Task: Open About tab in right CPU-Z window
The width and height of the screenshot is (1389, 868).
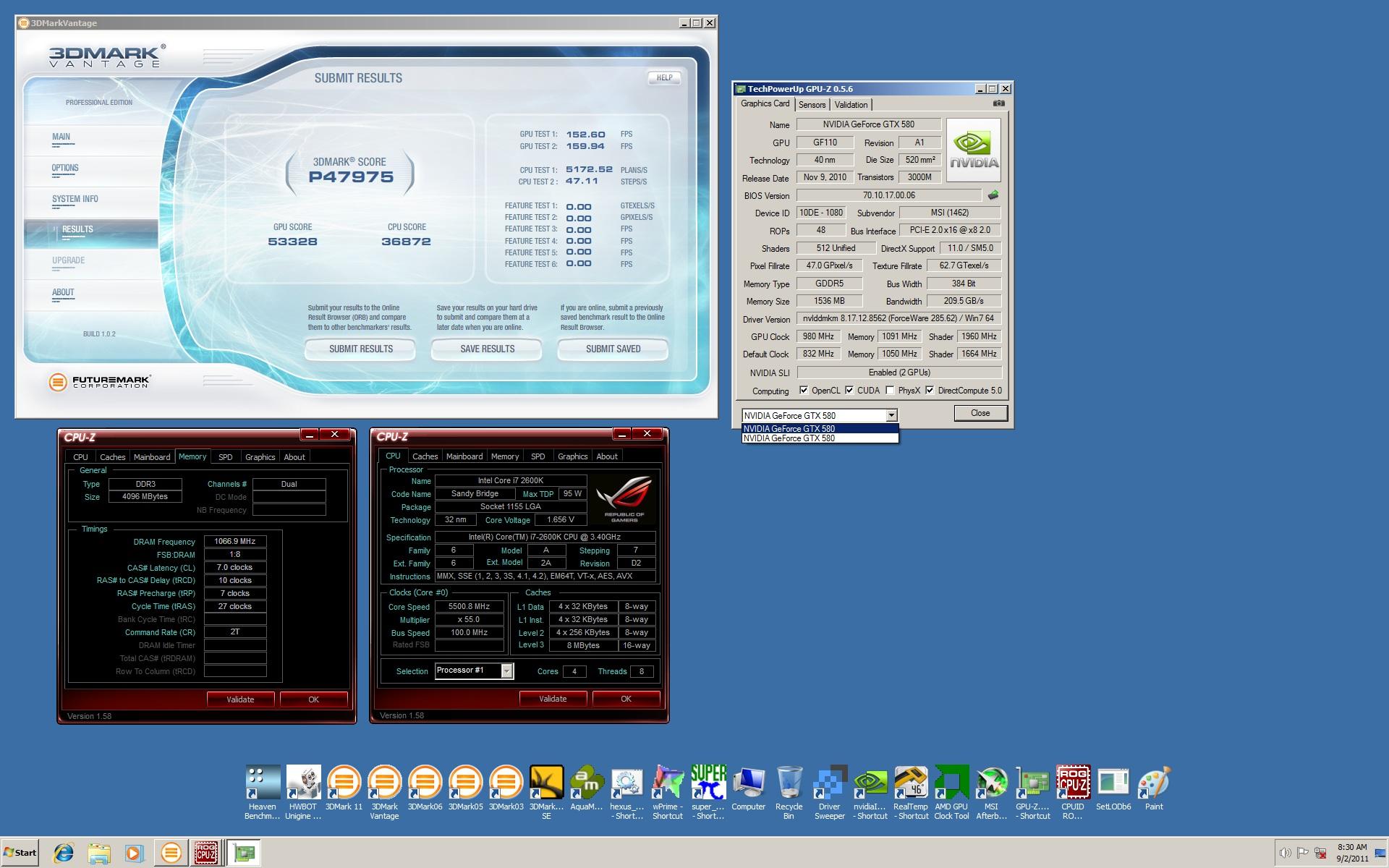Action: (x=607, y=456)
